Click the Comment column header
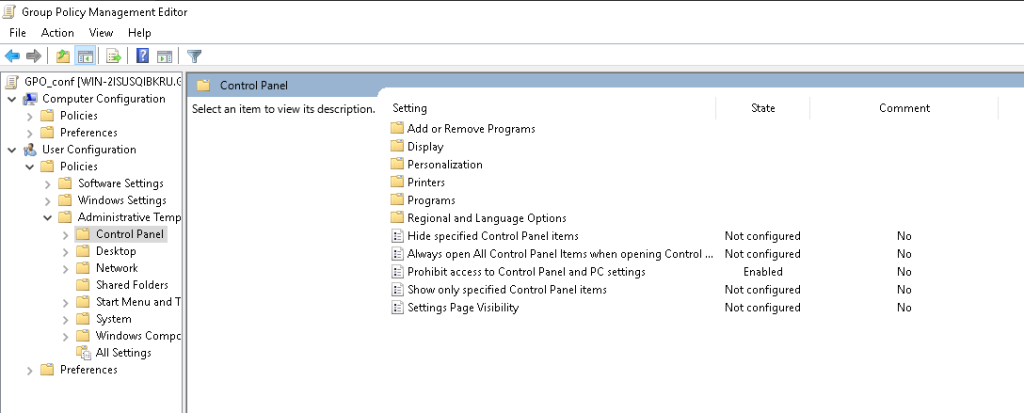Screen dimensions: 1024x413 (x=904, y=108)
